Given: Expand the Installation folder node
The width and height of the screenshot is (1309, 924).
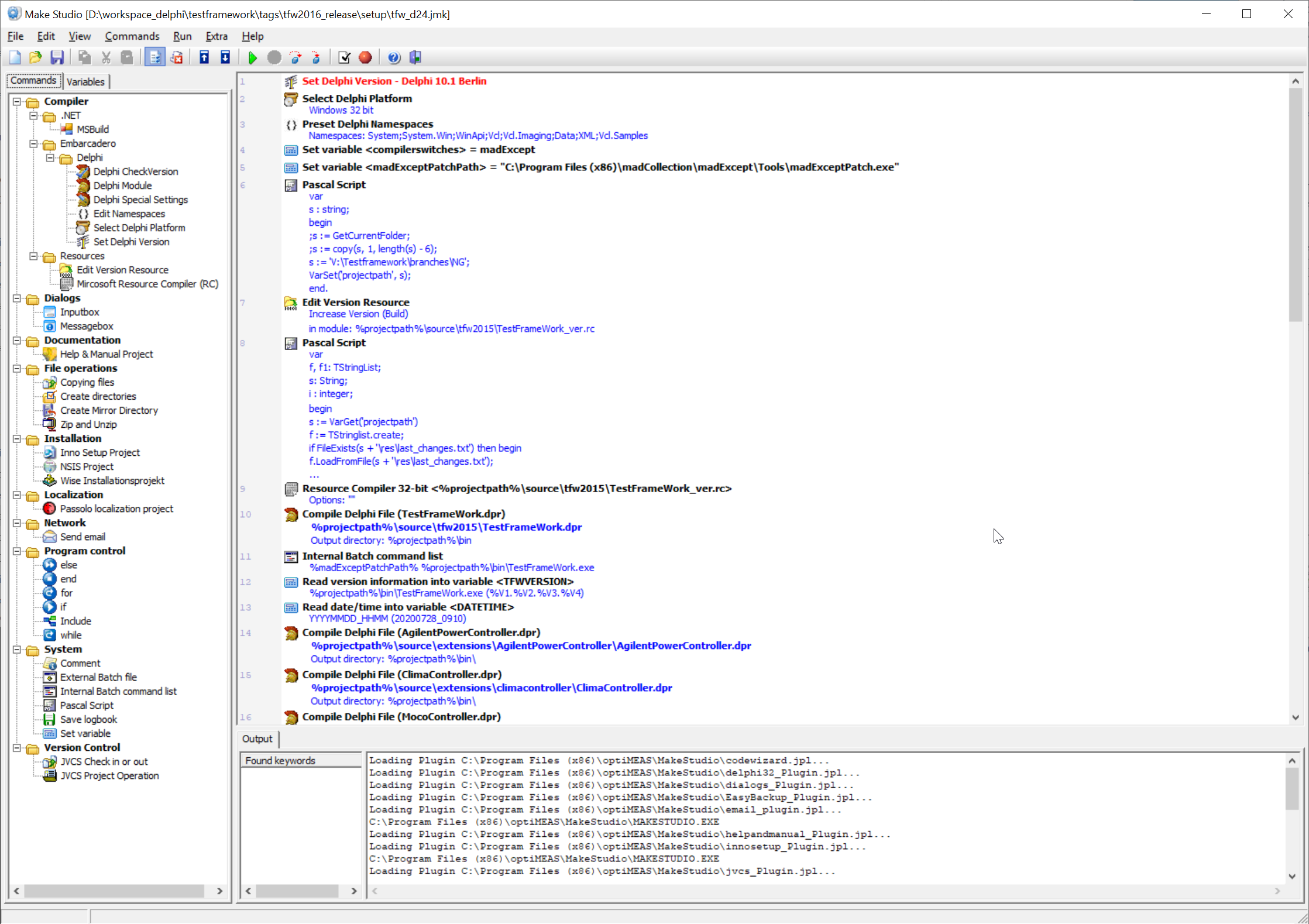Looking at the screenshot, I should [17, 438].
